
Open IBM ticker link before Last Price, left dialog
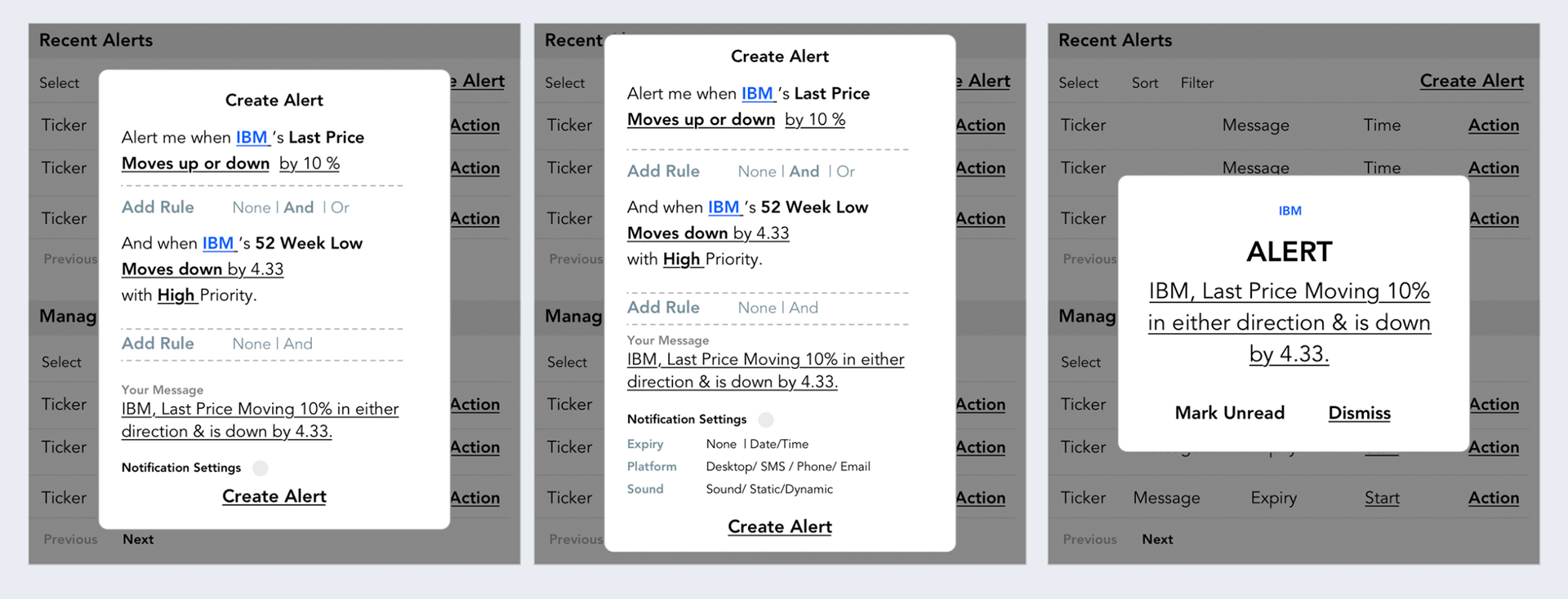[x=252, y=137]
